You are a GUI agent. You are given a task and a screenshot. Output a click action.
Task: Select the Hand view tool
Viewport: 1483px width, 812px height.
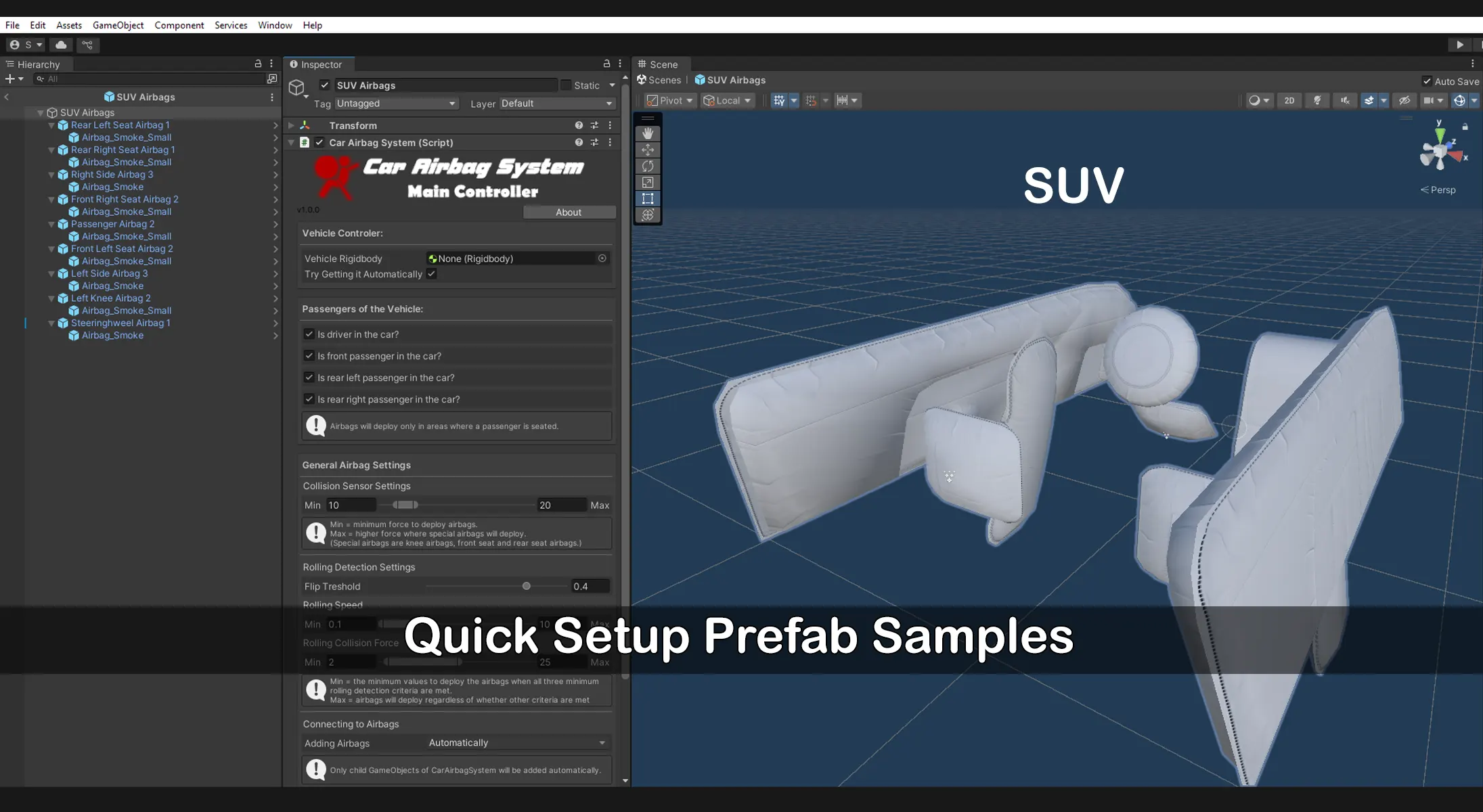click(x=648, y=133)
